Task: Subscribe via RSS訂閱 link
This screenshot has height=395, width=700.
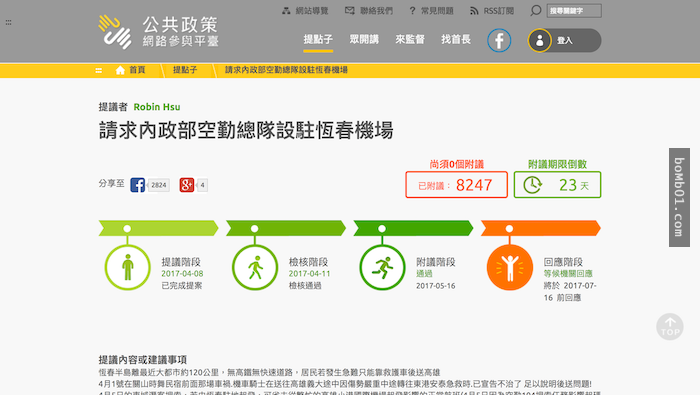Action: (492, 11)
